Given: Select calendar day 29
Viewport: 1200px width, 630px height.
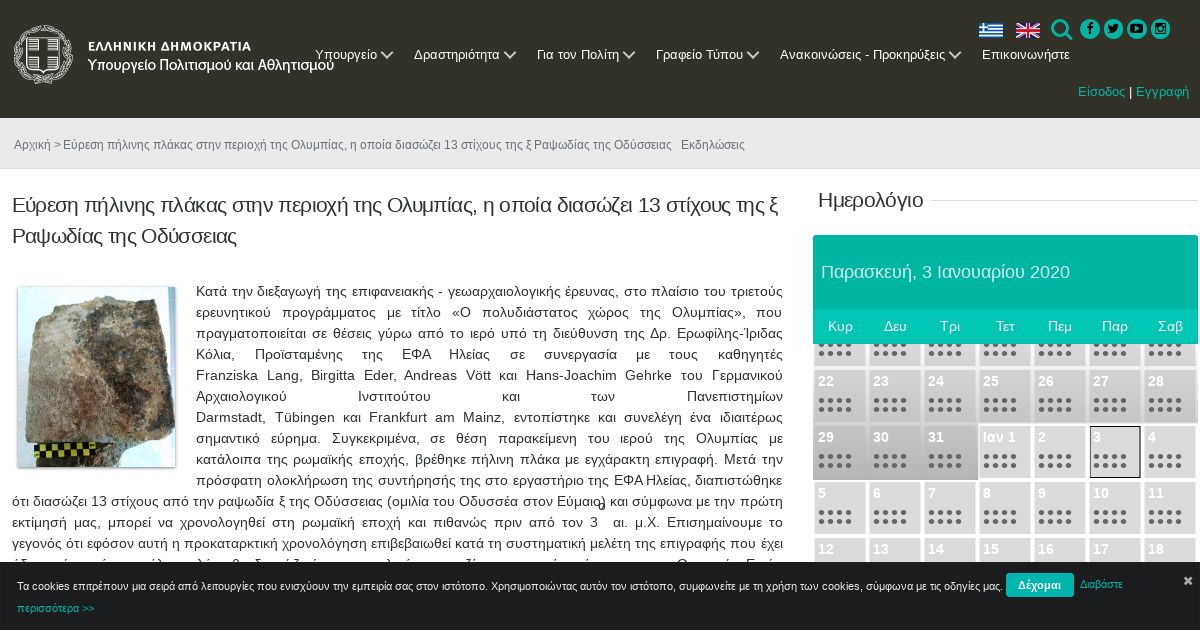Looking at the screenshot, I should 839,452.
